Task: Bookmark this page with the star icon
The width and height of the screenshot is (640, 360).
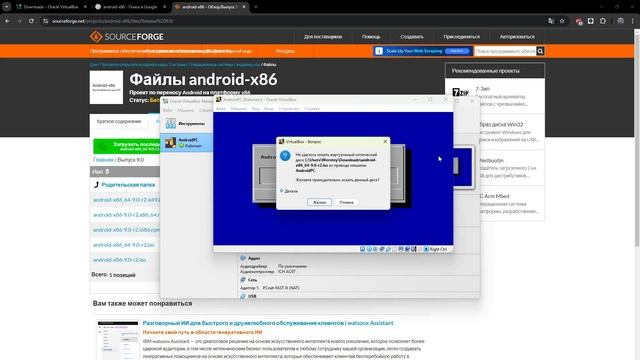Action: pos(562,21)
